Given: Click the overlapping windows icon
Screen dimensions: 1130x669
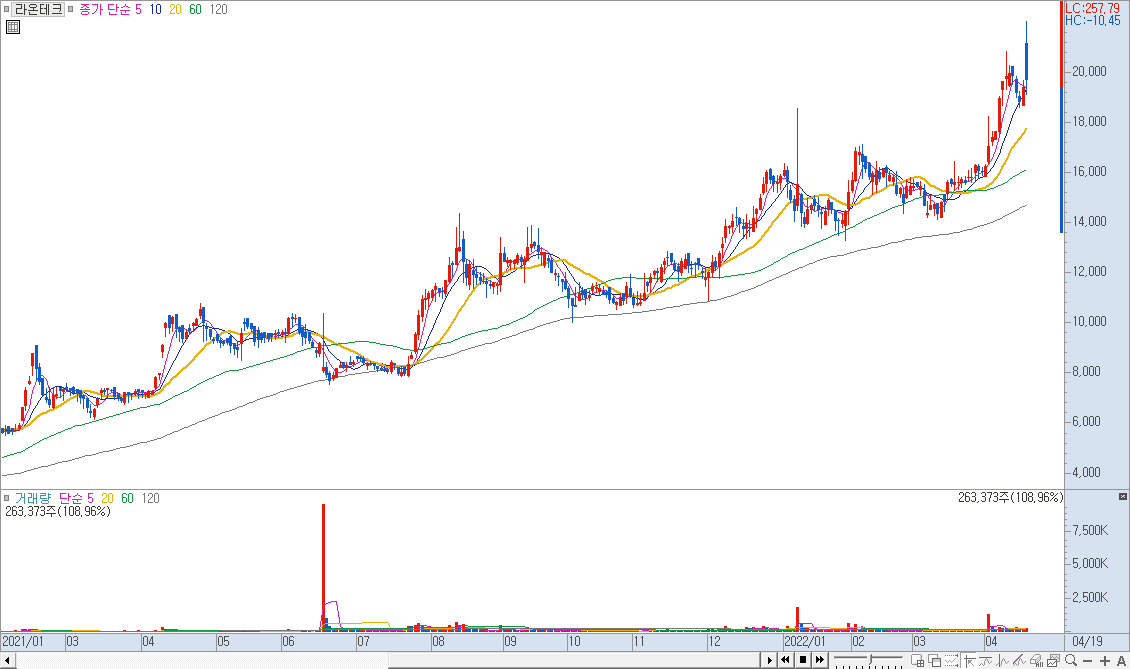Looking at the screenshot, I should pyautogui.click(x=935, y=660).
